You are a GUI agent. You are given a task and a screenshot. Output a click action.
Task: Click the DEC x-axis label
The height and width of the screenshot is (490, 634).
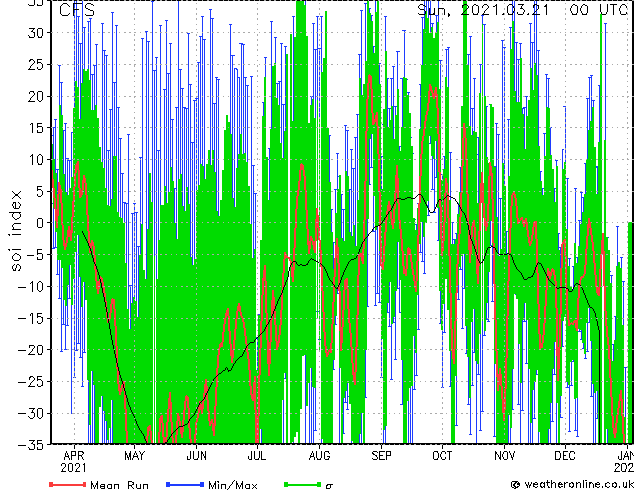(x=565, y=456)
